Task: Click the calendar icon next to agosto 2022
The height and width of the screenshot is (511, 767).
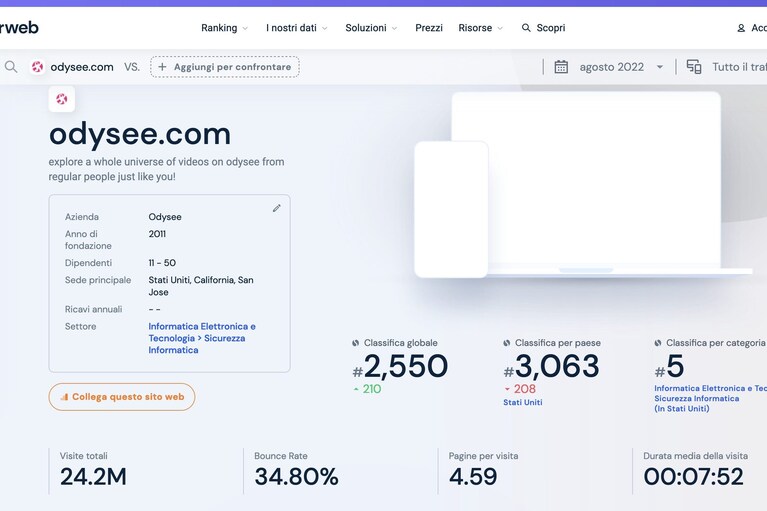Action: tap(561, 67)
